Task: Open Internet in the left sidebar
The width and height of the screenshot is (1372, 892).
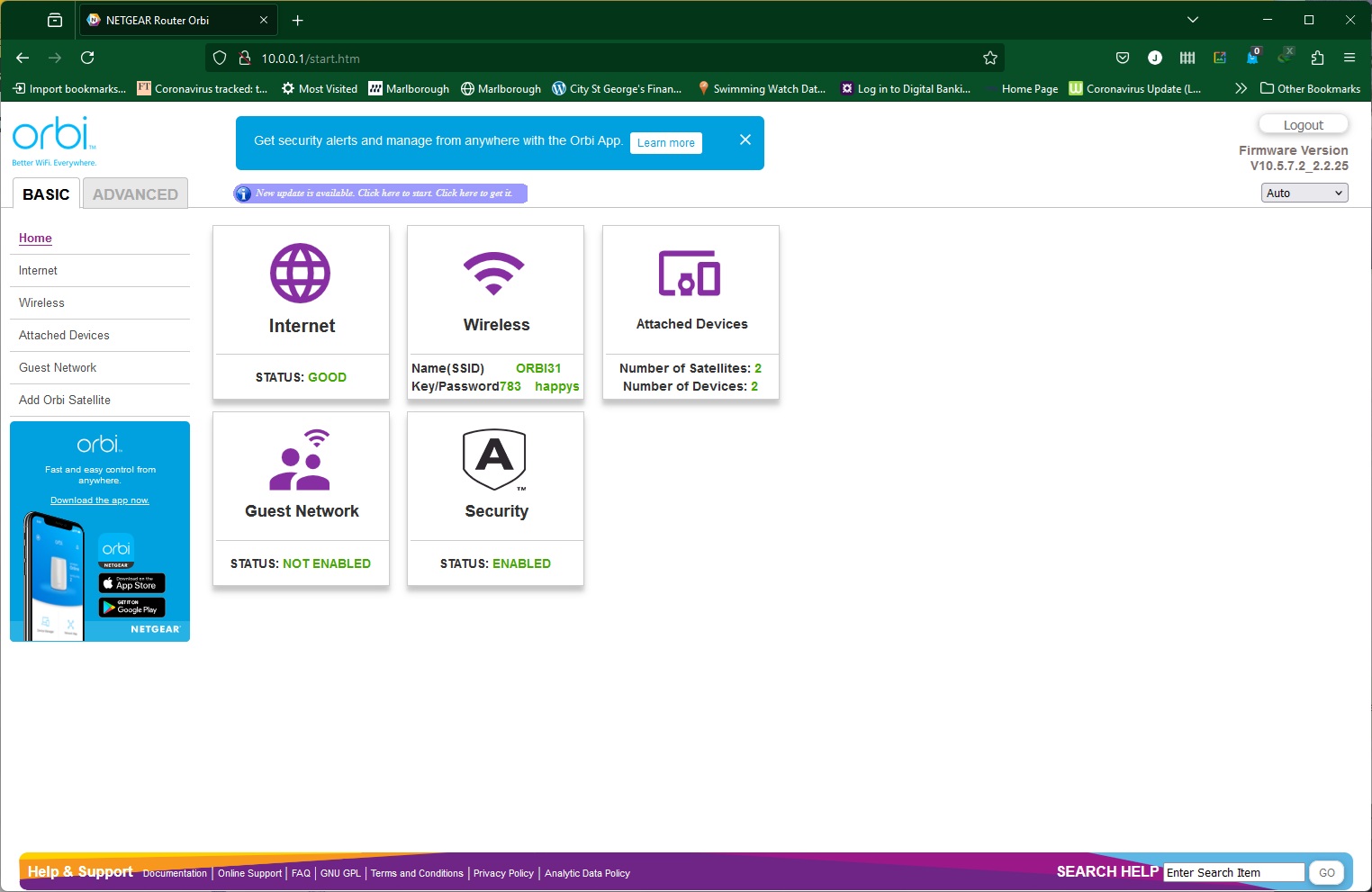Action: (x=38, y=270)
